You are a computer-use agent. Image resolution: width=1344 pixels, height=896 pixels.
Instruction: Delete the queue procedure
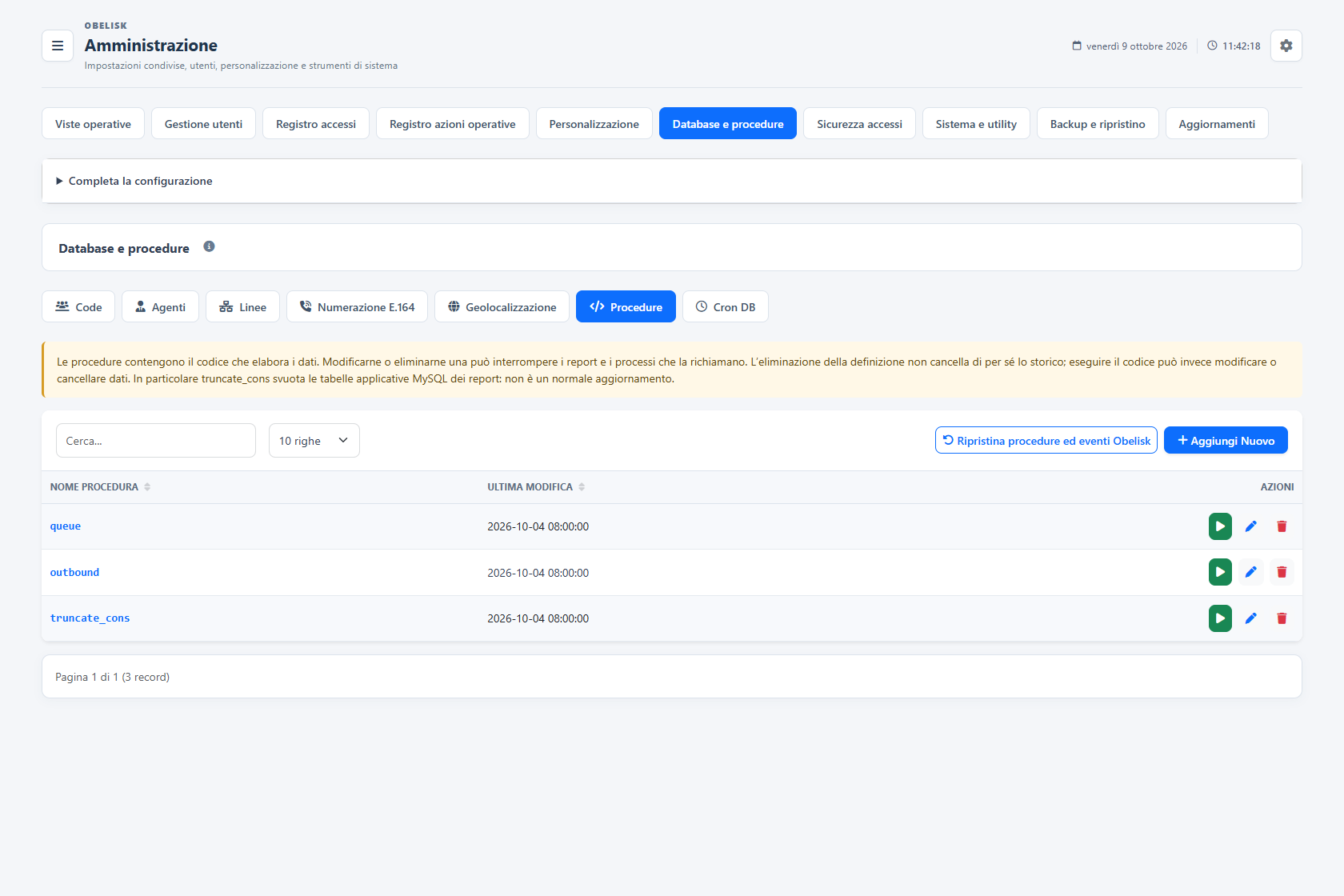[1282, 526]
